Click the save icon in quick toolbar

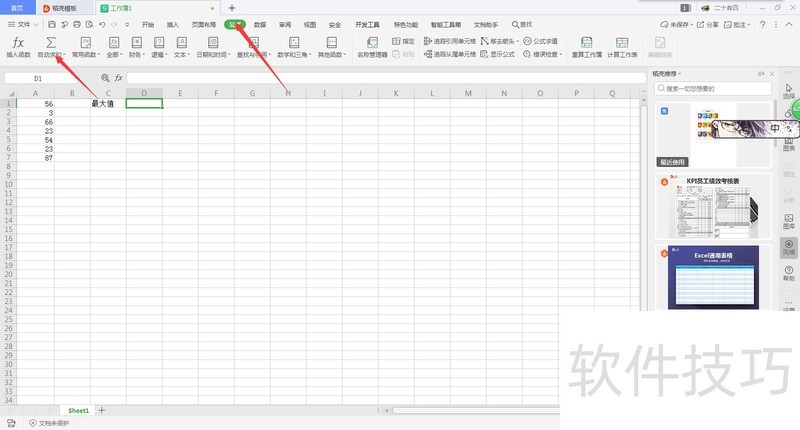click(x=52, y=24)
